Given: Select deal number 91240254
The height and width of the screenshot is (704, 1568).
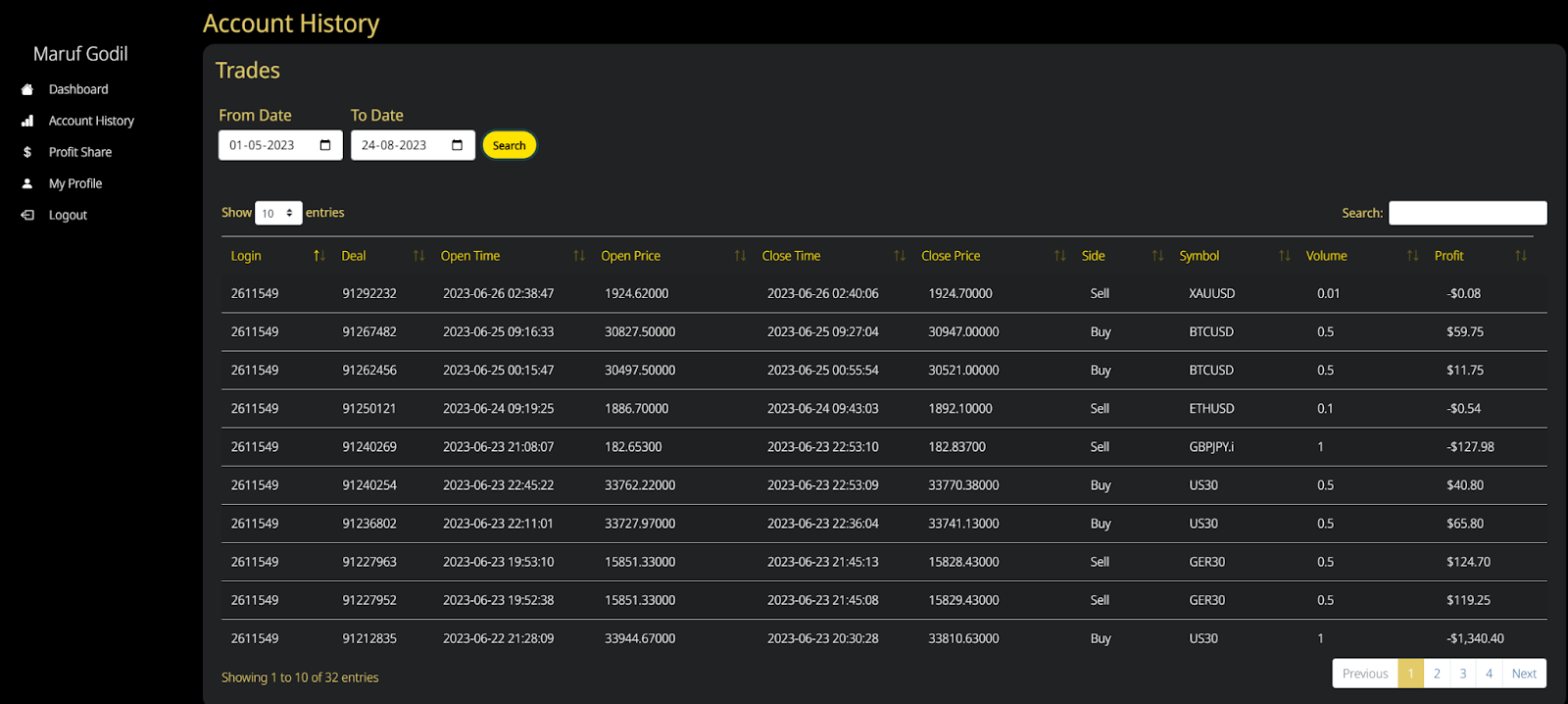Looking at the screenshot, I should click(369, 484).
